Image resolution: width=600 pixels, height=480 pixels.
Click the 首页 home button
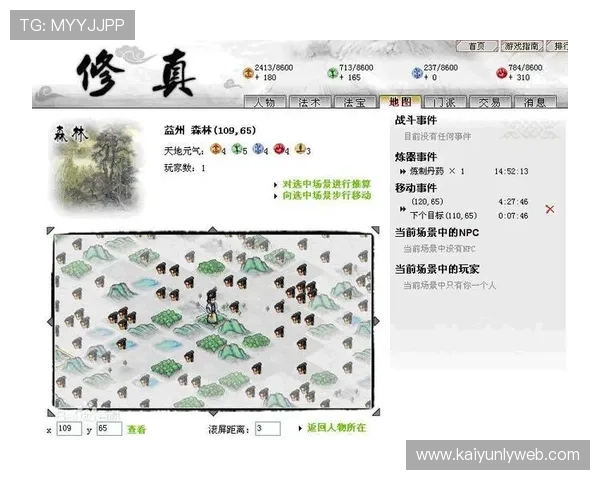click(x=477, y=46)
